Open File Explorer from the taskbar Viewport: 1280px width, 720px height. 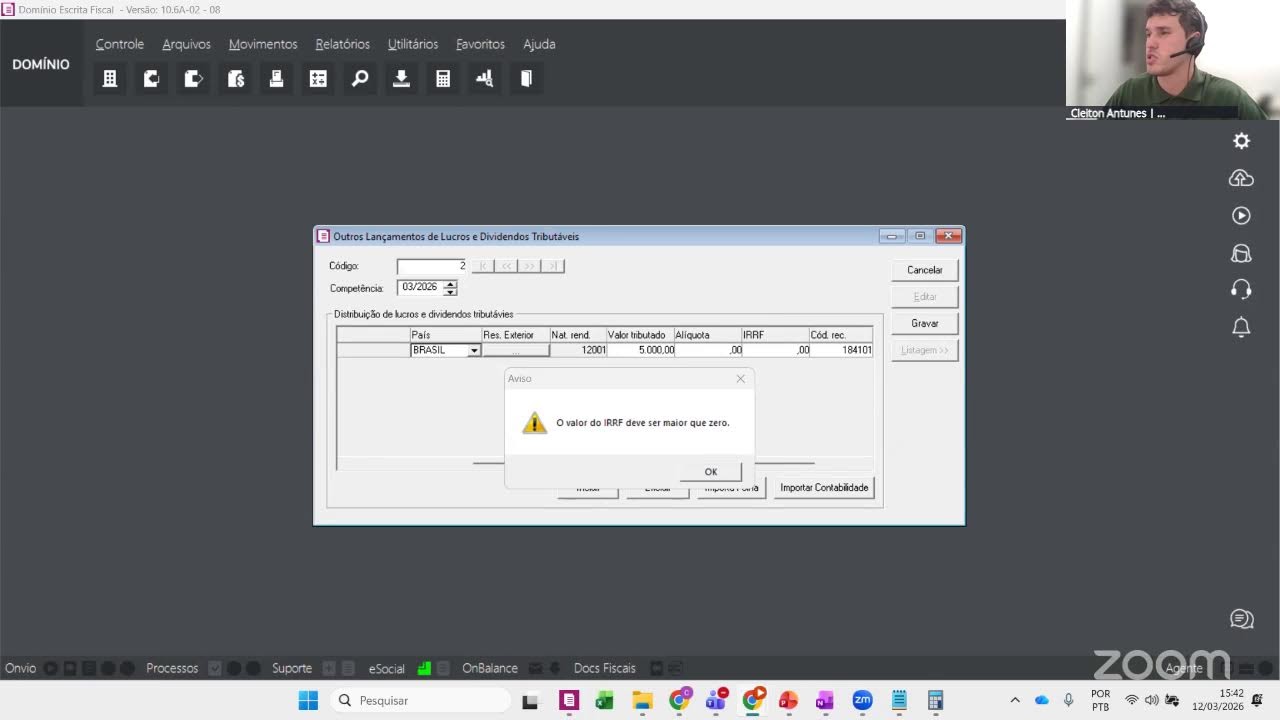point(641,700)
